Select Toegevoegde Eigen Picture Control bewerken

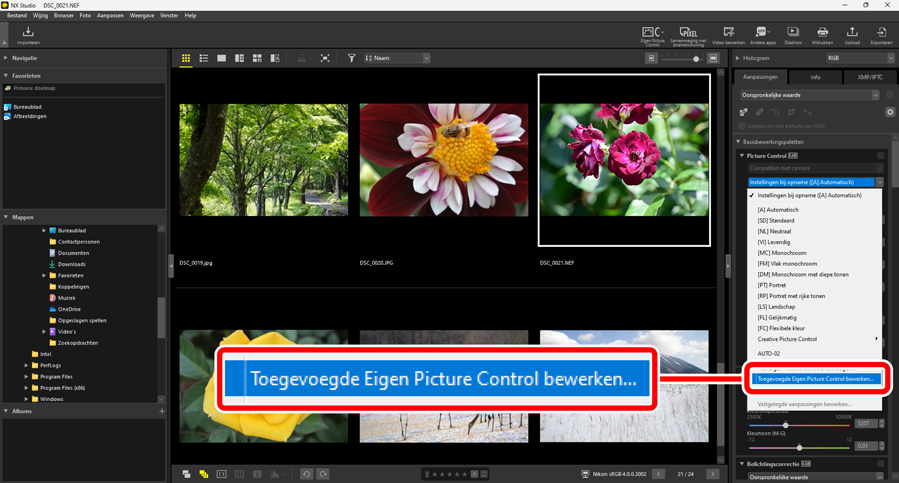coord(815,379)
